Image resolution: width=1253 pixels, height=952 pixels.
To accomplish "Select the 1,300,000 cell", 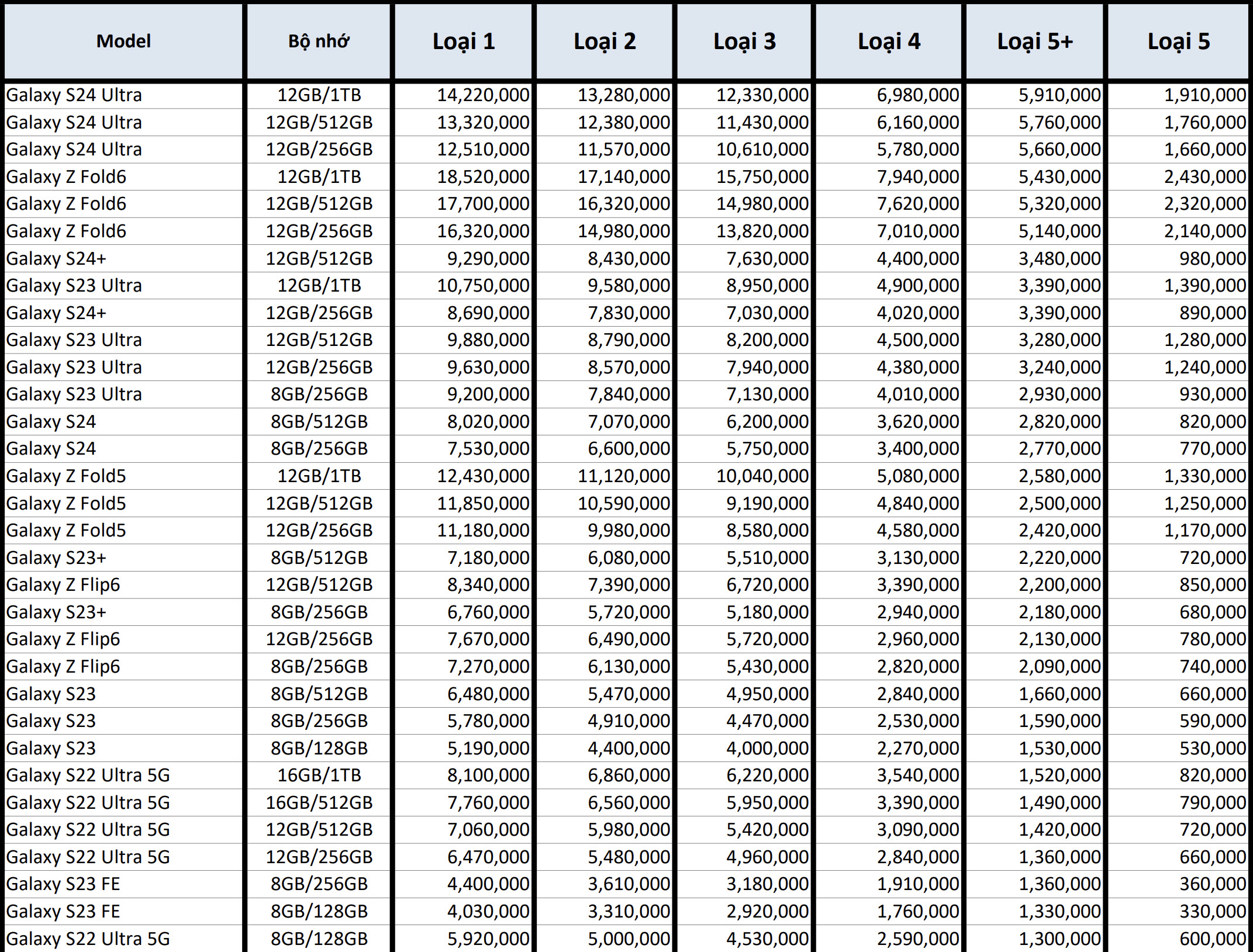I will pos(1035,939).
